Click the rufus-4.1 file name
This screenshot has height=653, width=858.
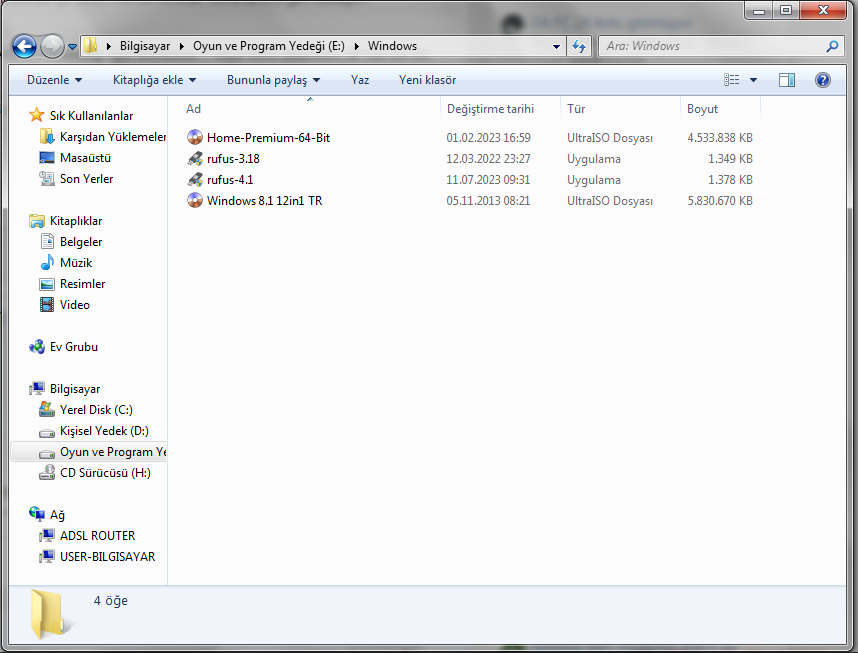(x=230, y=180)
